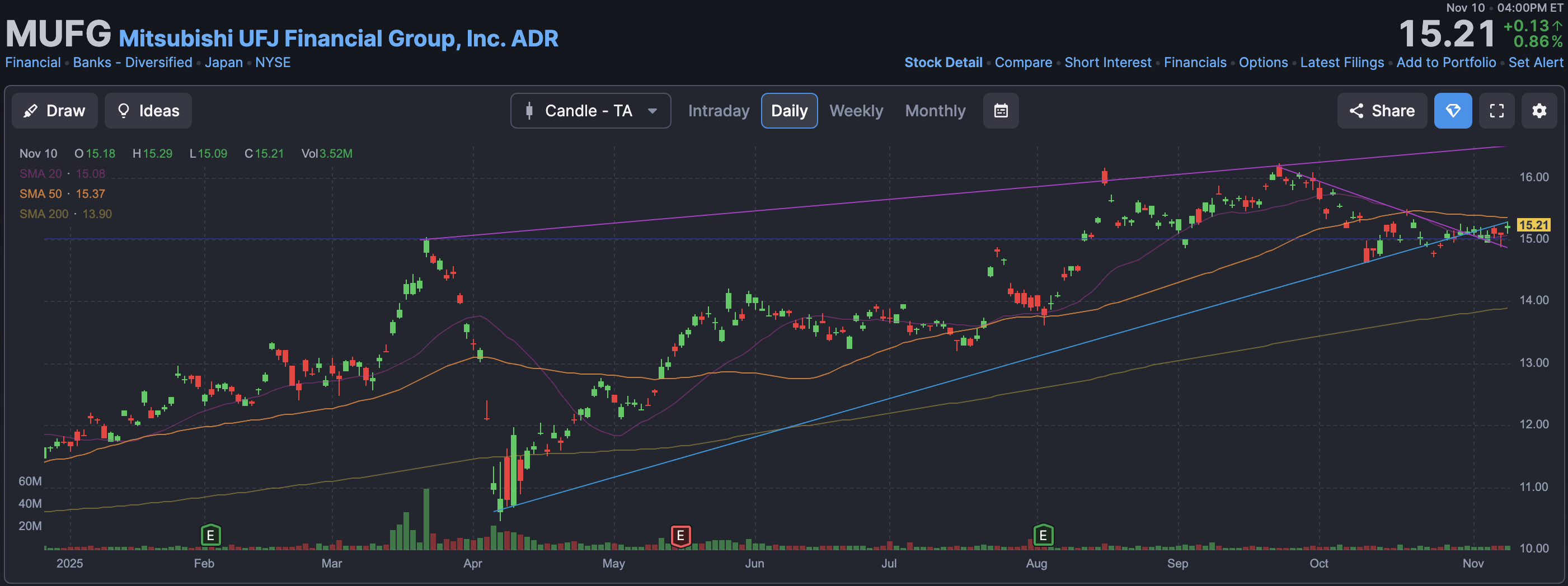Click the August earnings E marker
The width and height of the screenshot is (1568, 586).
click(1043, 536)
